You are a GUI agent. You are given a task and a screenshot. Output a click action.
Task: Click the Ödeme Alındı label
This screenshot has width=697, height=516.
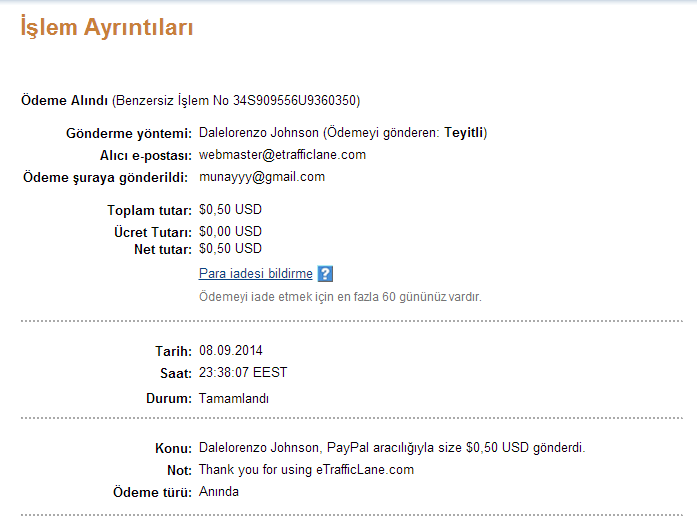pyautogui.click(x=64, y=100)
